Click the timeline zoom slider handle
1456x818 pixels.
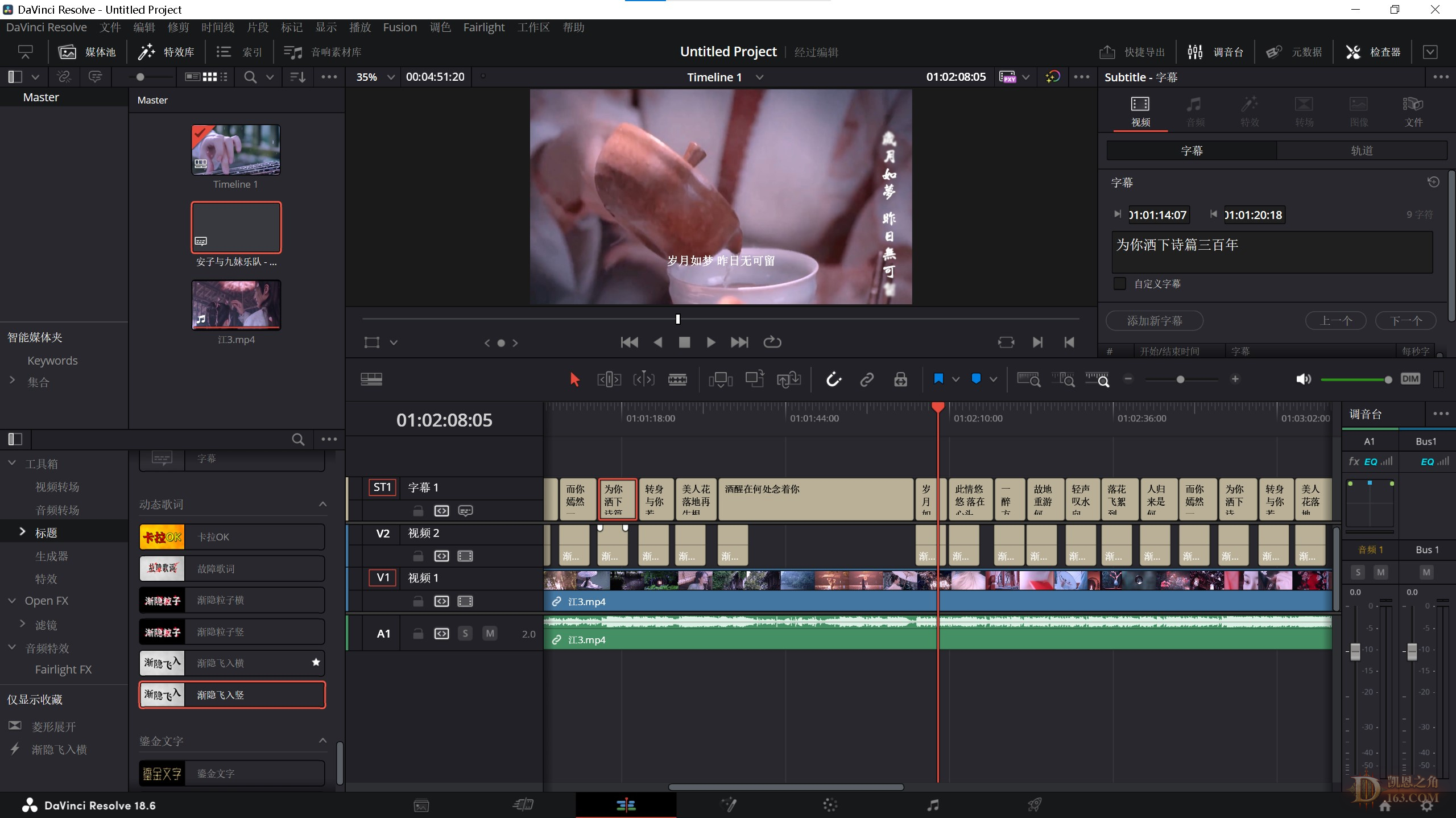[x=1181, y=379]
